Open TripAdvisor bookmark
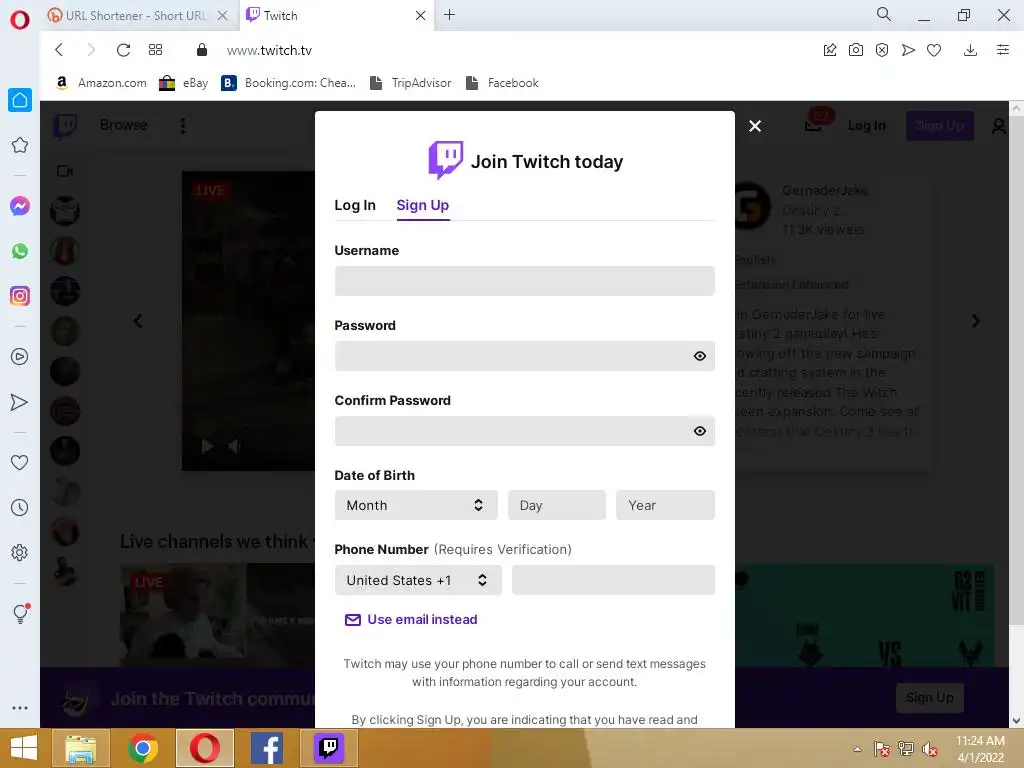 click(x=411, y=83)
